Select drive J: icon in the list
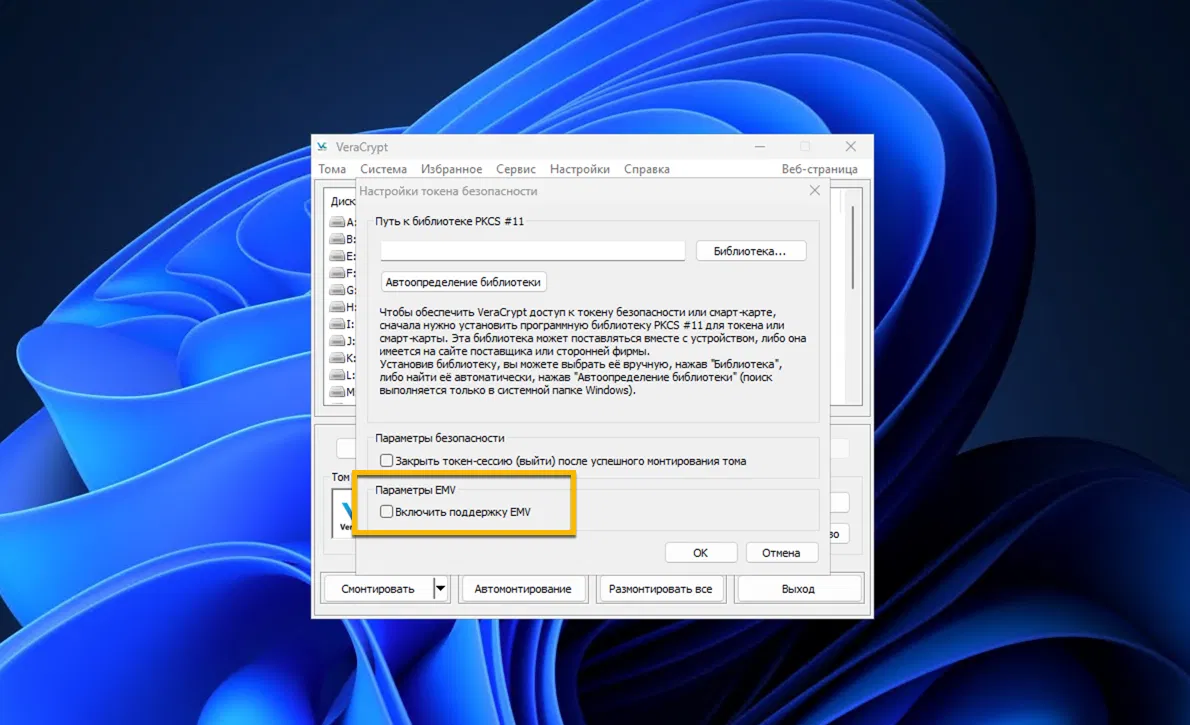1190x725 pixels. [x=337, y=341]
